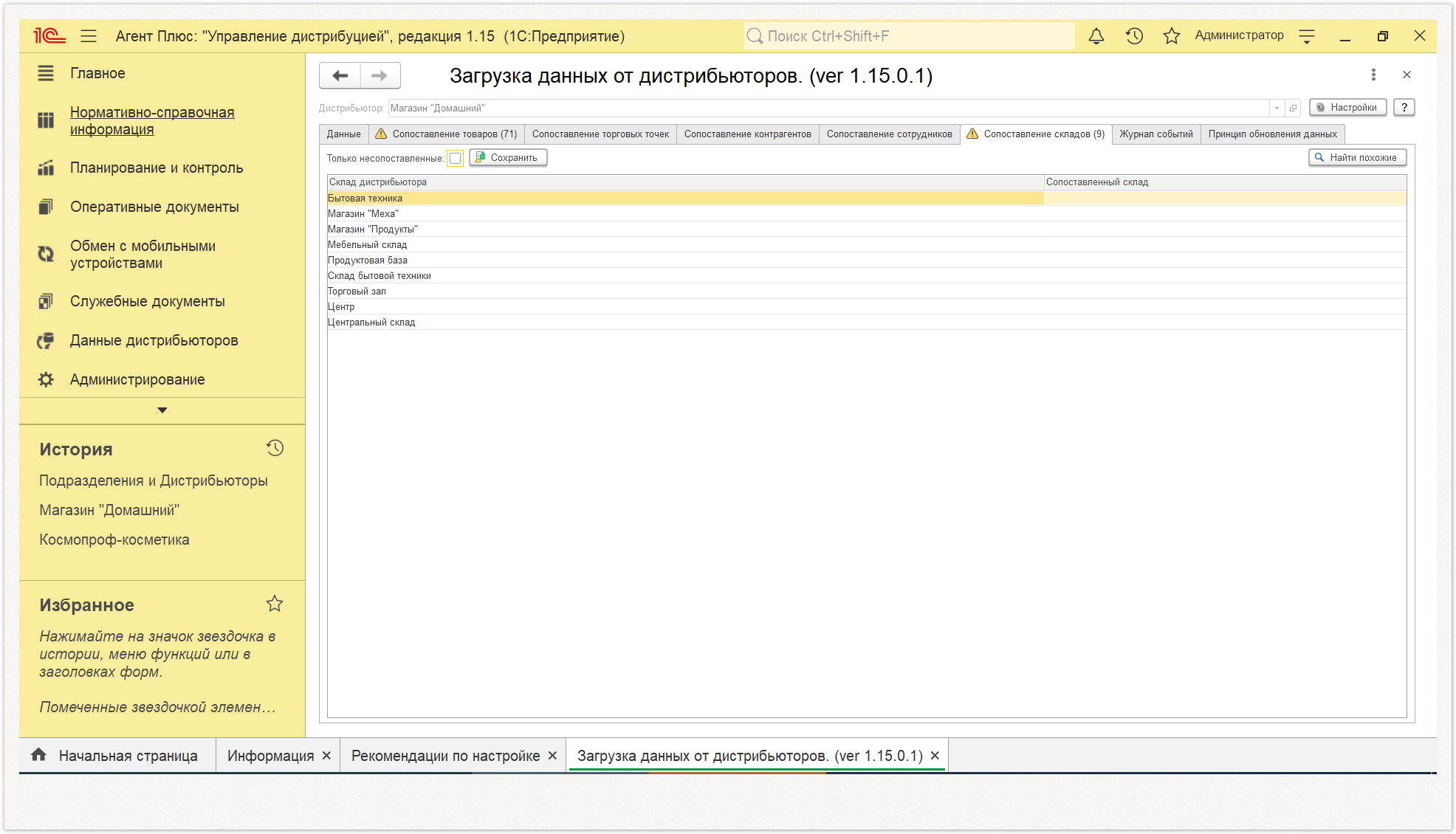This screenshot has height=834, width=1456.
Task: Open Обмен с мобильными устройствами section
Action: [x=142, y=254]
